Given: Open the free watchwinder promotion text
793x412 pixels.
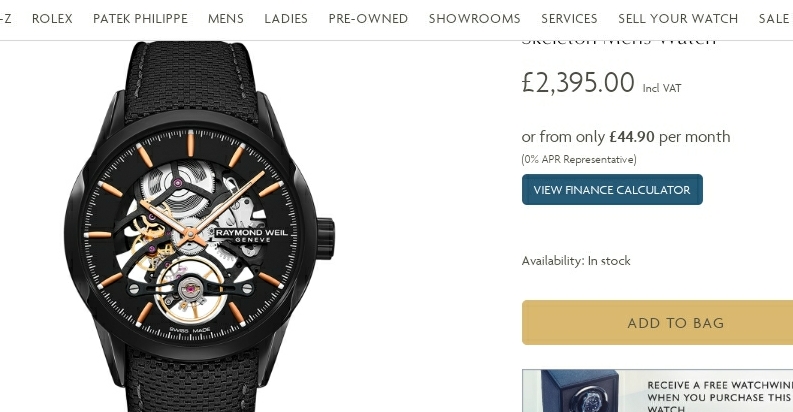Looking at the screenshot, I should [x=720, y=397].
